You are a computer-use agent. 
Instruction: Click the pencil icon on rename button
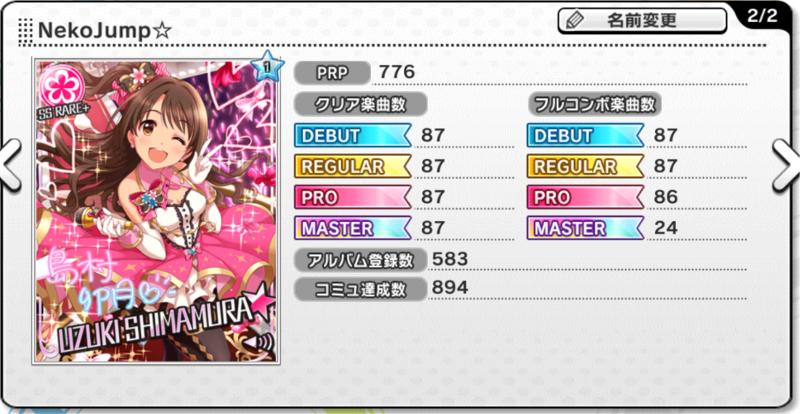pos(574,21)
